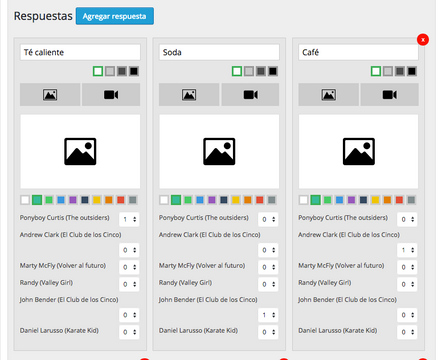Adjust Marty McFly score stepper in Té caliente
Image resolution: width=442 pixels, height=360 pixels.
[129, 267]
